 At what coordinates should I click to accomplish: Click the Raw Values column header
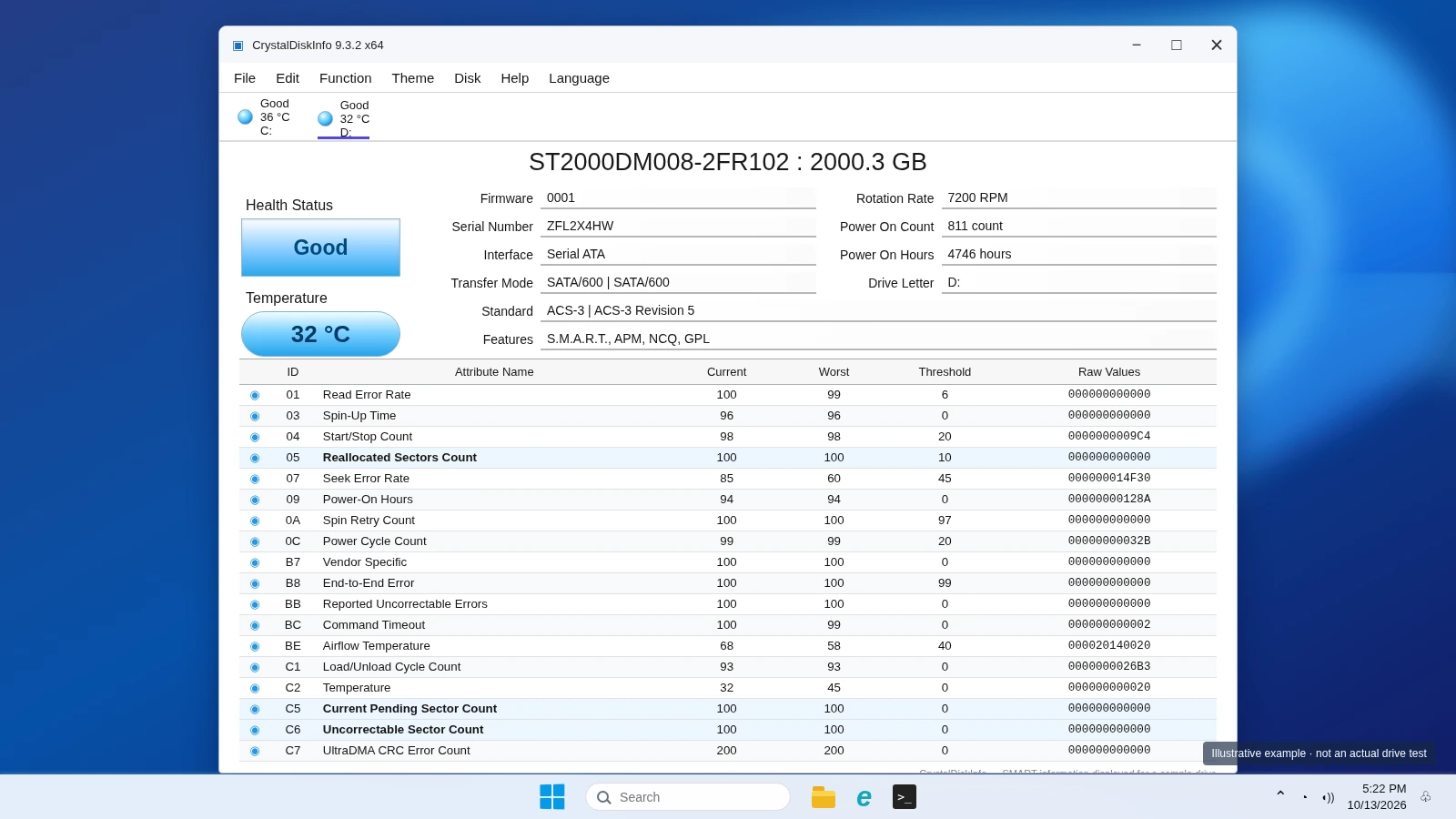click(x=1109, y=372)
